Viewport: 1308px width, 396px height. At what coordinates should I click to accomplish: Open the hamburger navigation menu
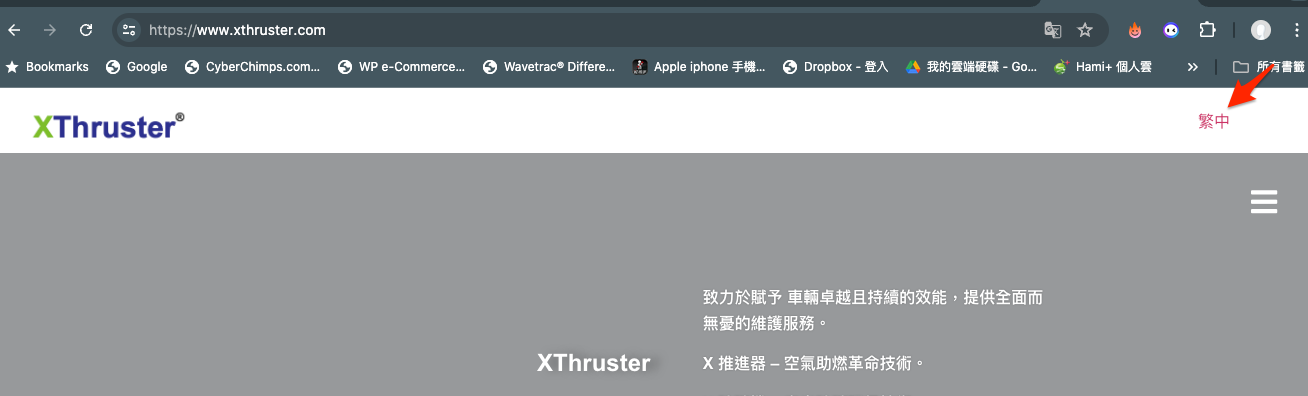[x=1264, y=201]
